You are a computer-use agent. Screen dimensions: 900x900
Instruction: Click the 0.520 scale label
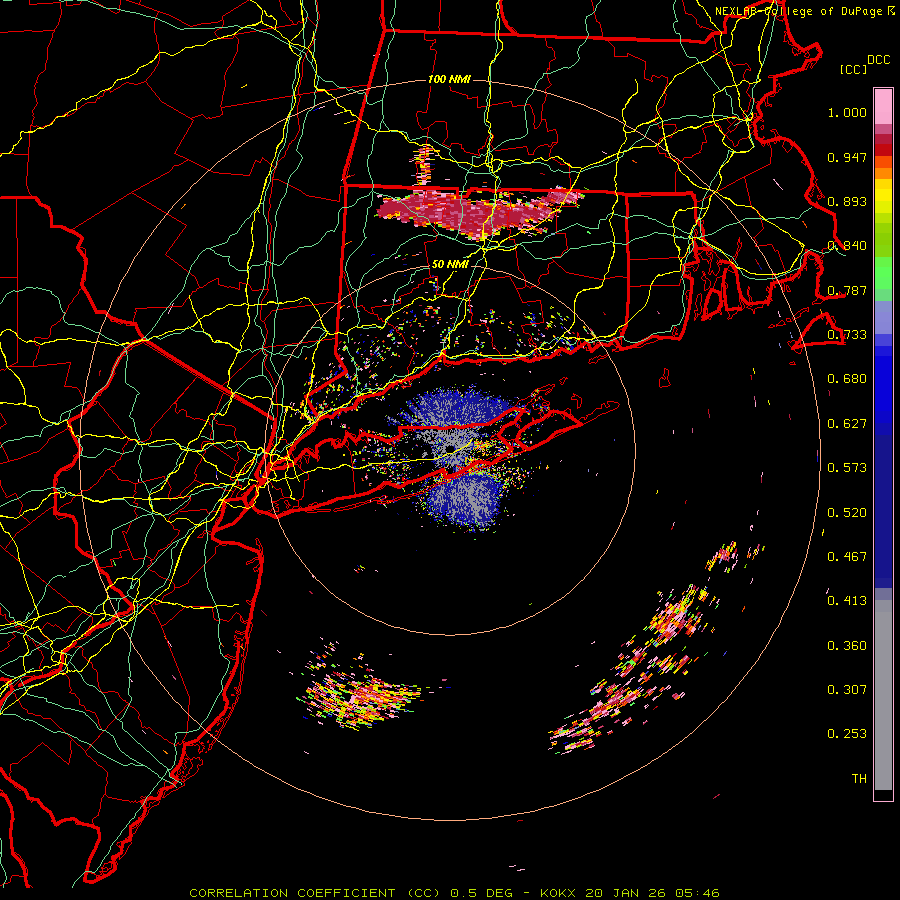[x=847, y=513]
